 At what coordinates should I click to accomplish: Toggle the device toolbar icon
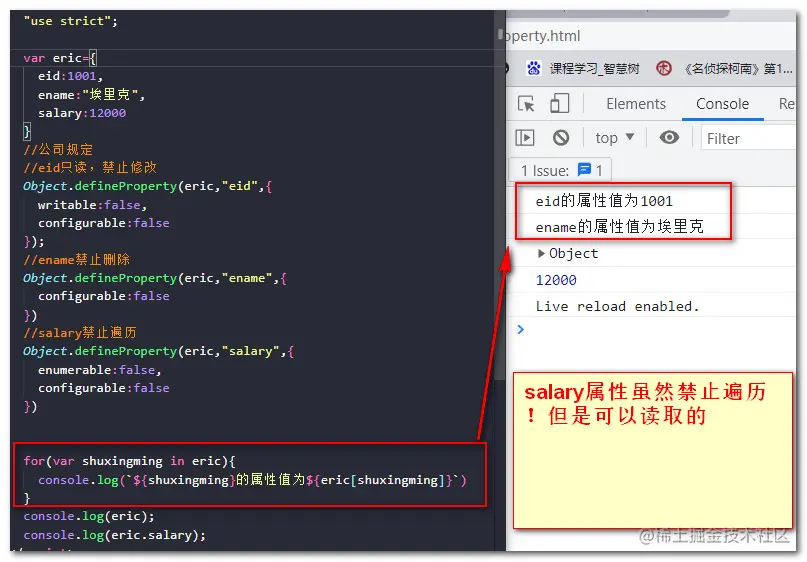[559, 103]
